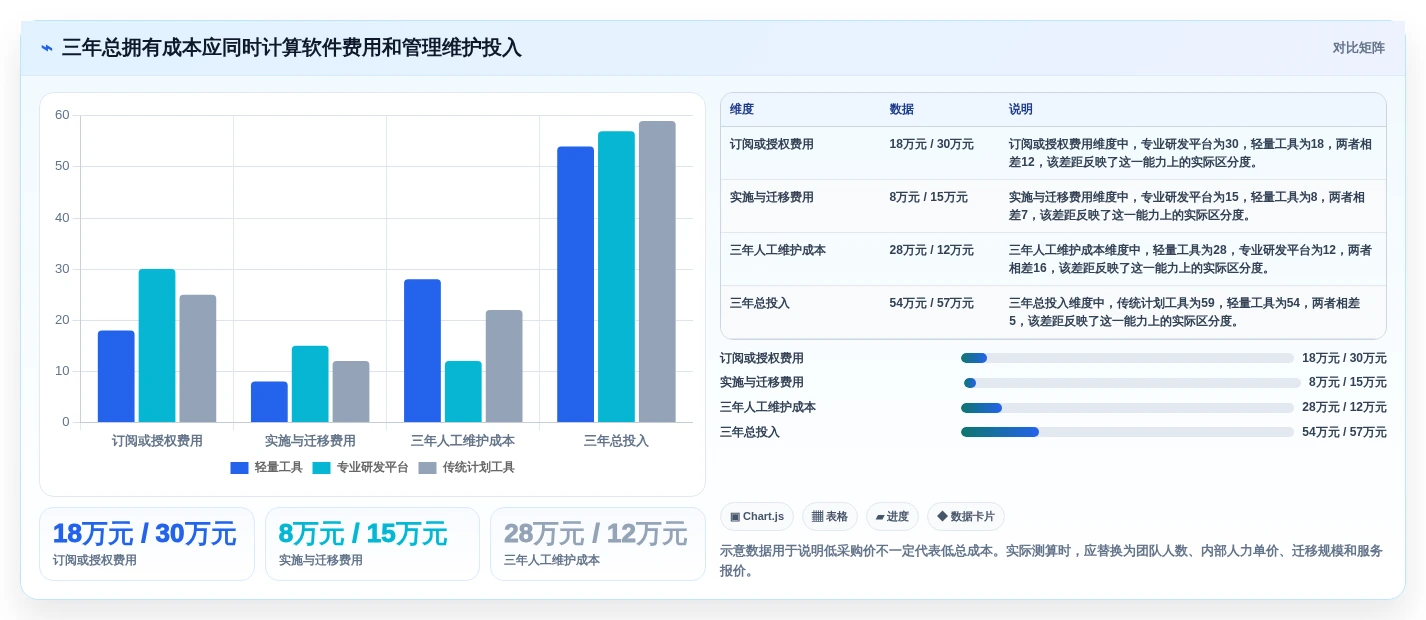Viewport: 1426px width, 620px height.
Task: Click the 三年总投入 progress bar
Action: 1127,432
